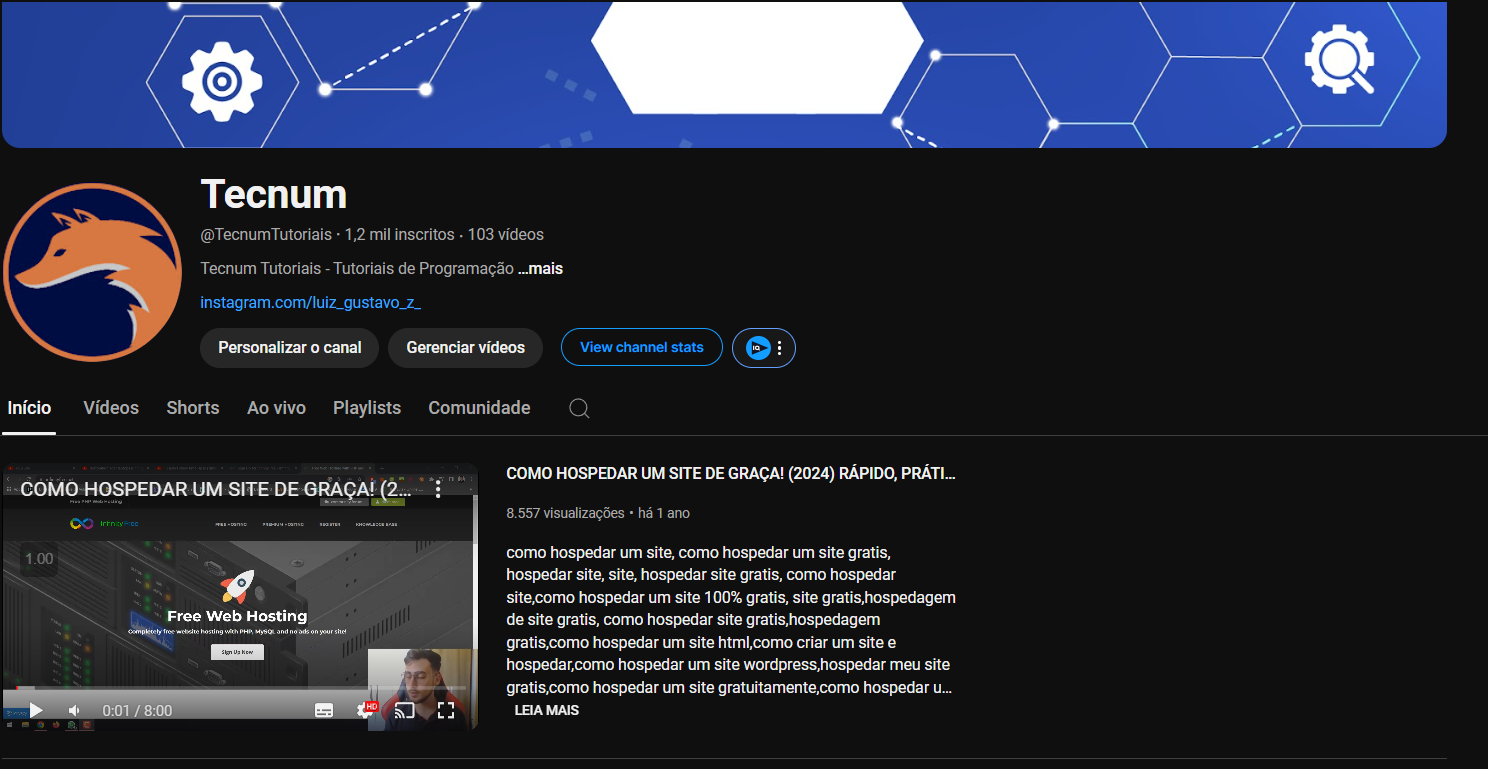Open the Início tab
The image size is (1488, 769).
point(29,408)
